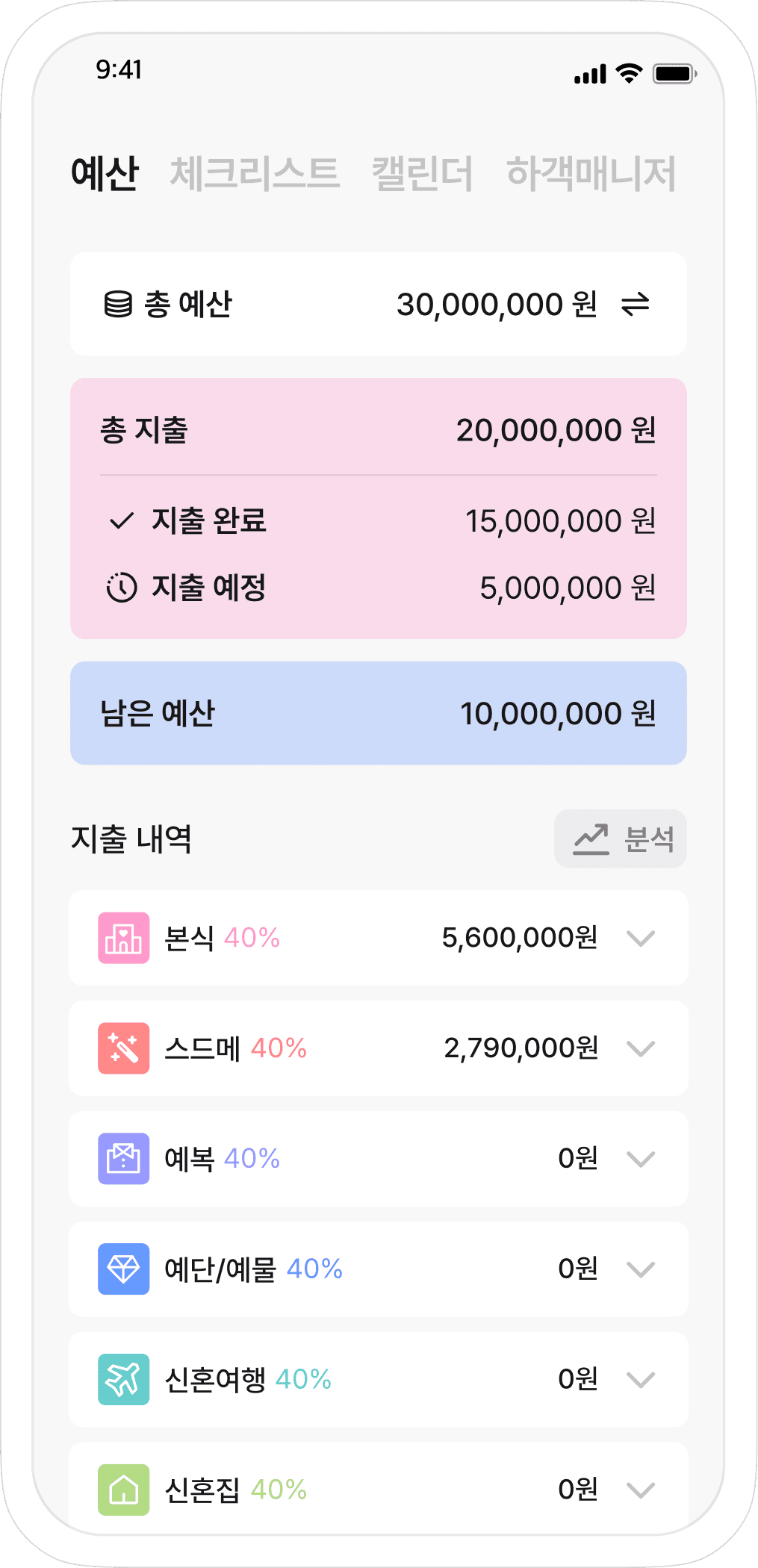
Task: Switch to the 체크리스트 tab
Action: tap(255, 173)
